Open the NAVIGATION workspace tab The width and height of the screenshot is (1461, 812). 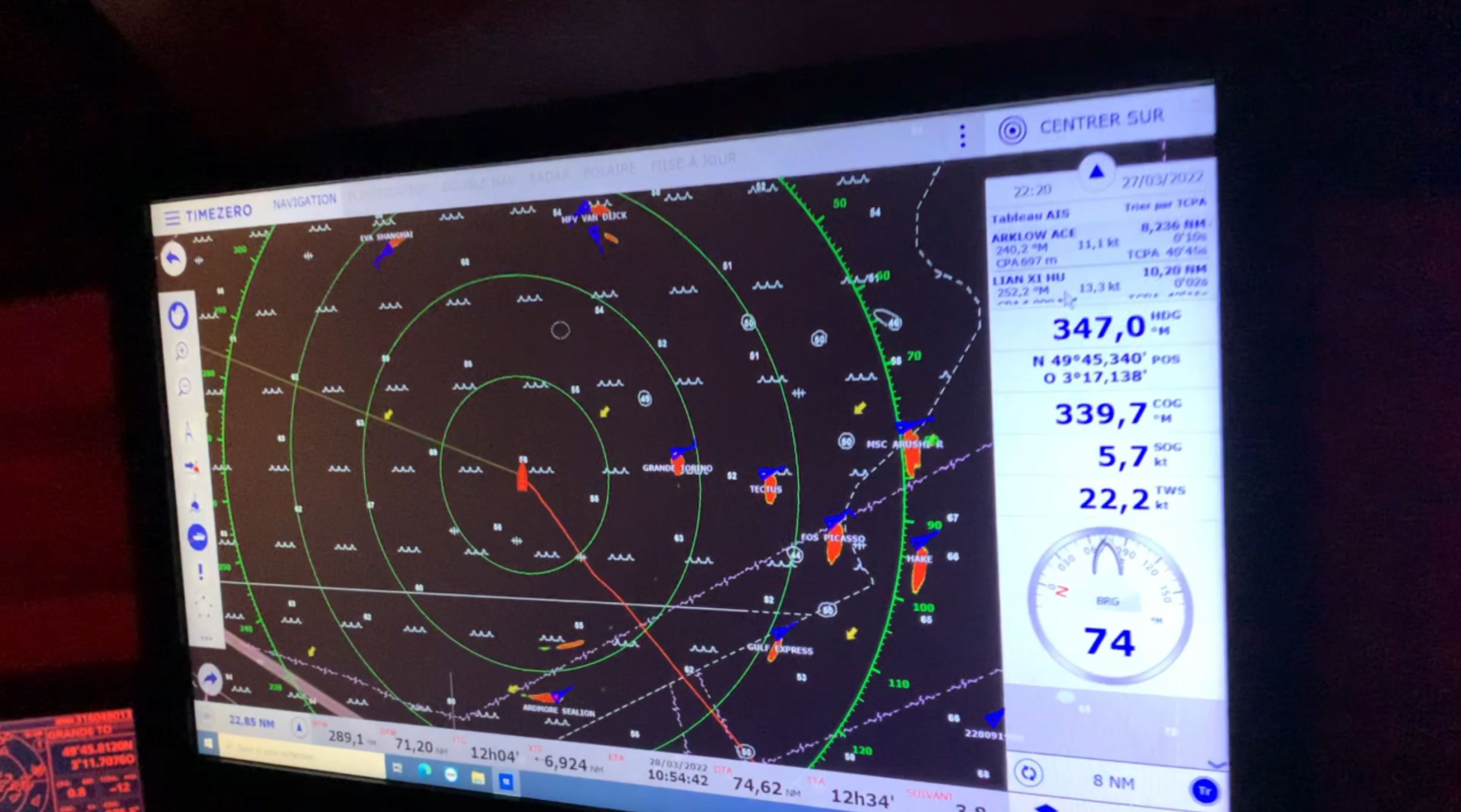pos(305,201)
